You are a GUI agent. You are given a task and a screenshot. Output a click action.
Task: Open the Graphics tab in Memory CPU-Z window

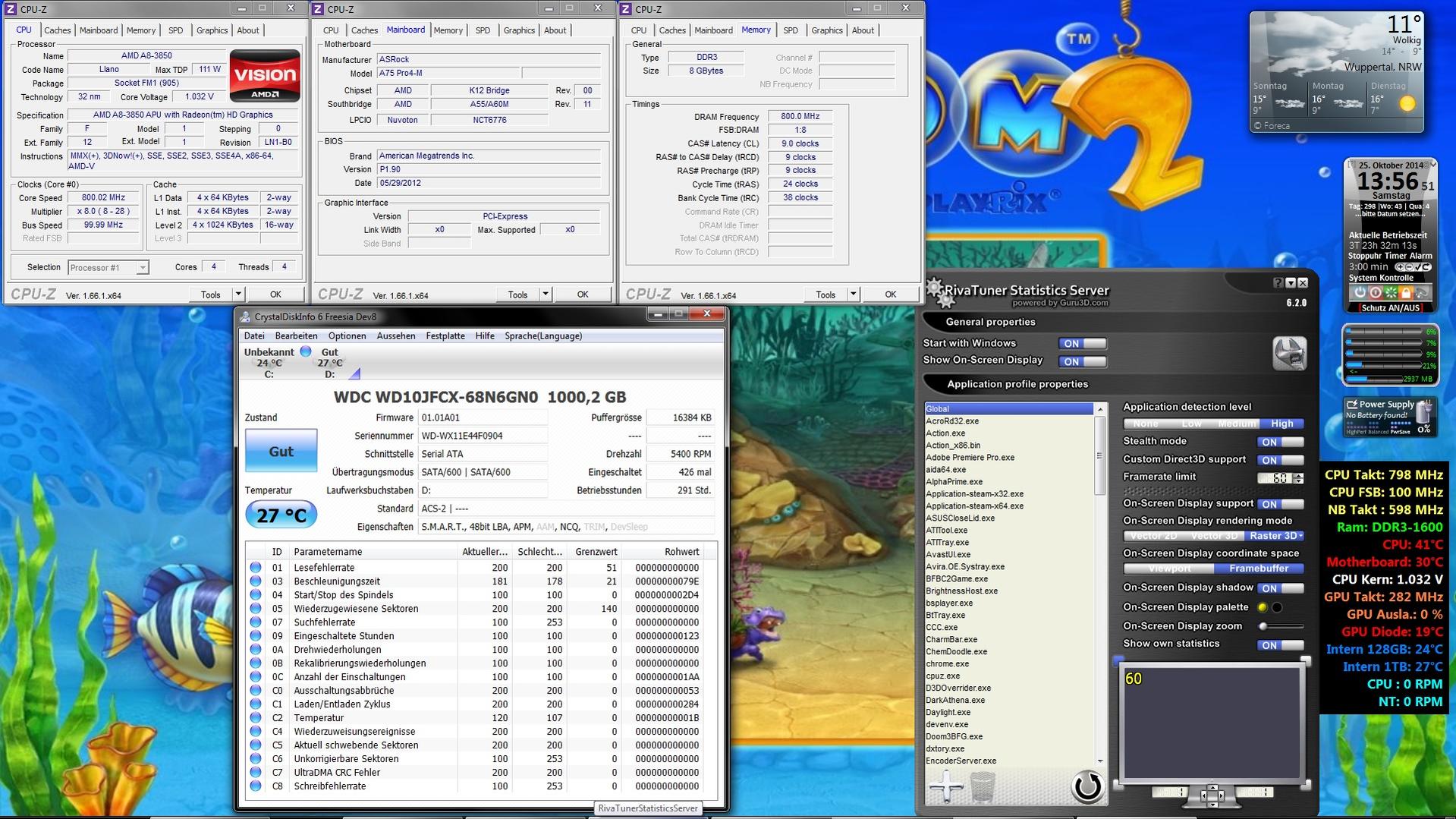point(827,30)
